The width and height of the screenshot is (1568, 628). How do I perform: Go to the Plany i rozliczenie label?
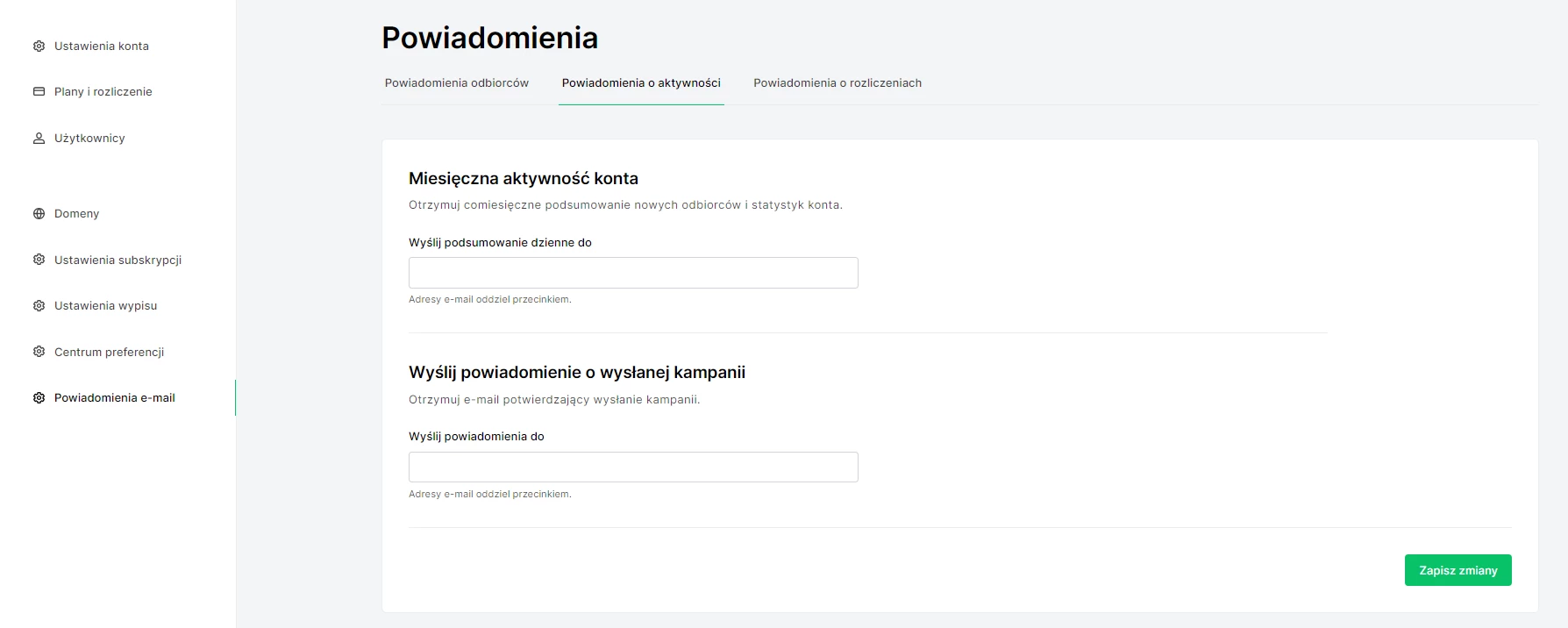coord(103,91)
